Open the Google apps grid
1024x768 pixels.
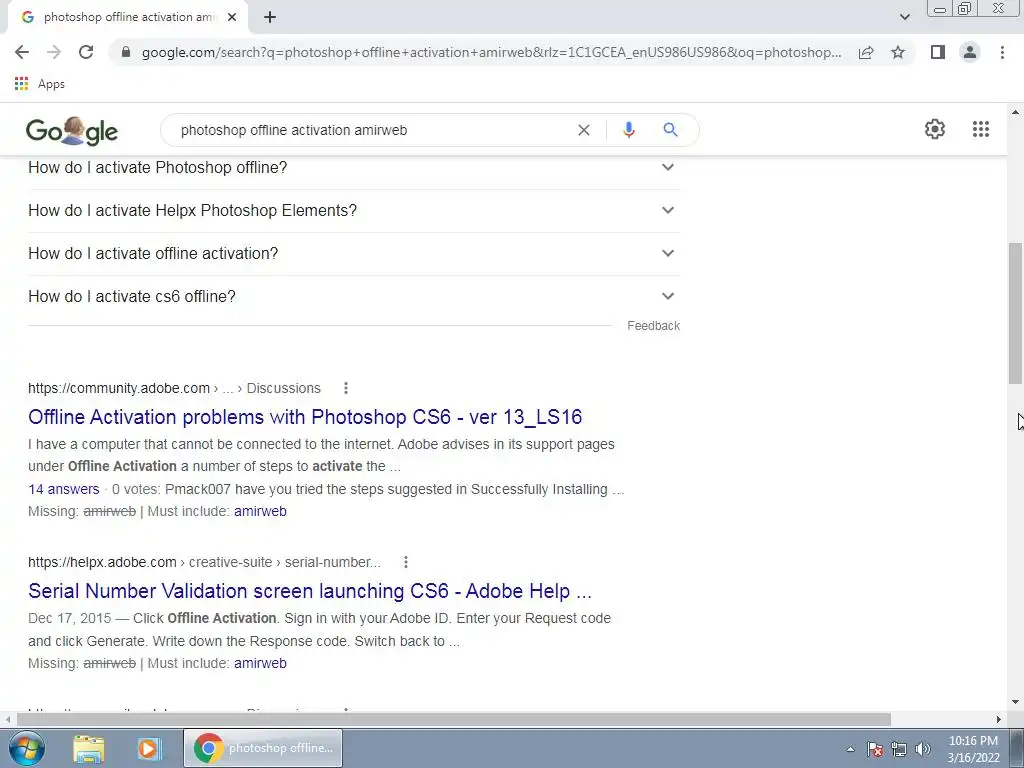point(981,129)
